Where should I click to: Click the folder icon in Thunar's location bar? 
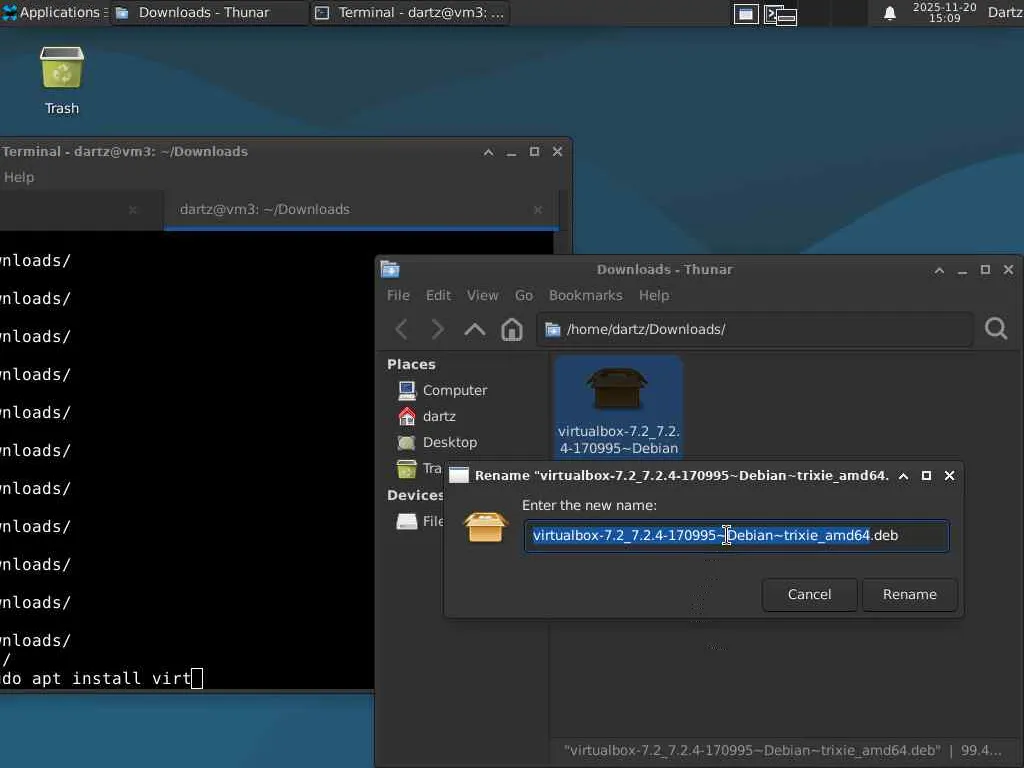[x=552, y=329]
